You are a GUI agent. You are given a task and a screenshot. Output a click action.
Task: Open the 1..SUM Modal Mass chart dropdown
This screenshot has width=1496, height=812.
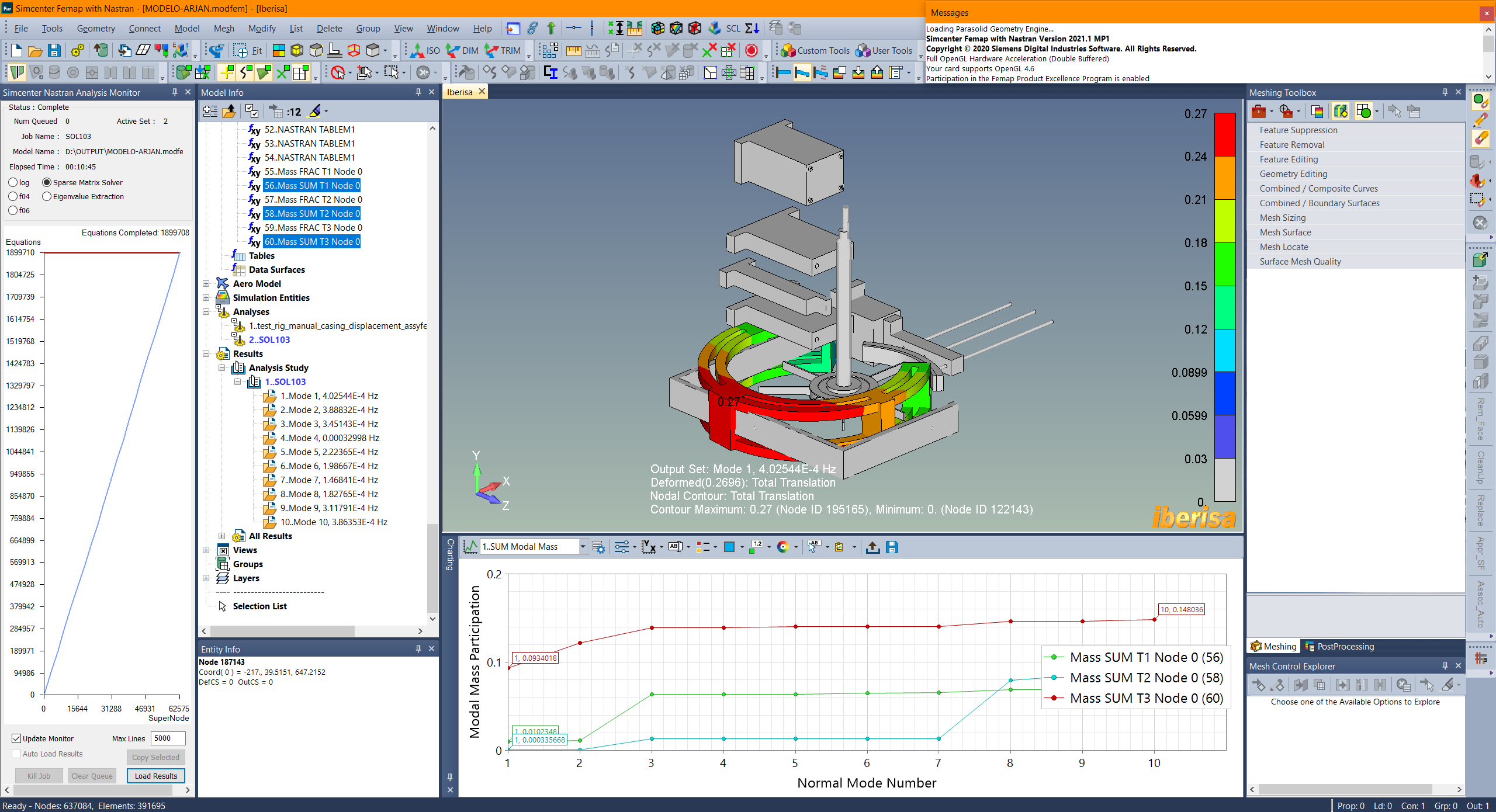click(x=583, y=547)
